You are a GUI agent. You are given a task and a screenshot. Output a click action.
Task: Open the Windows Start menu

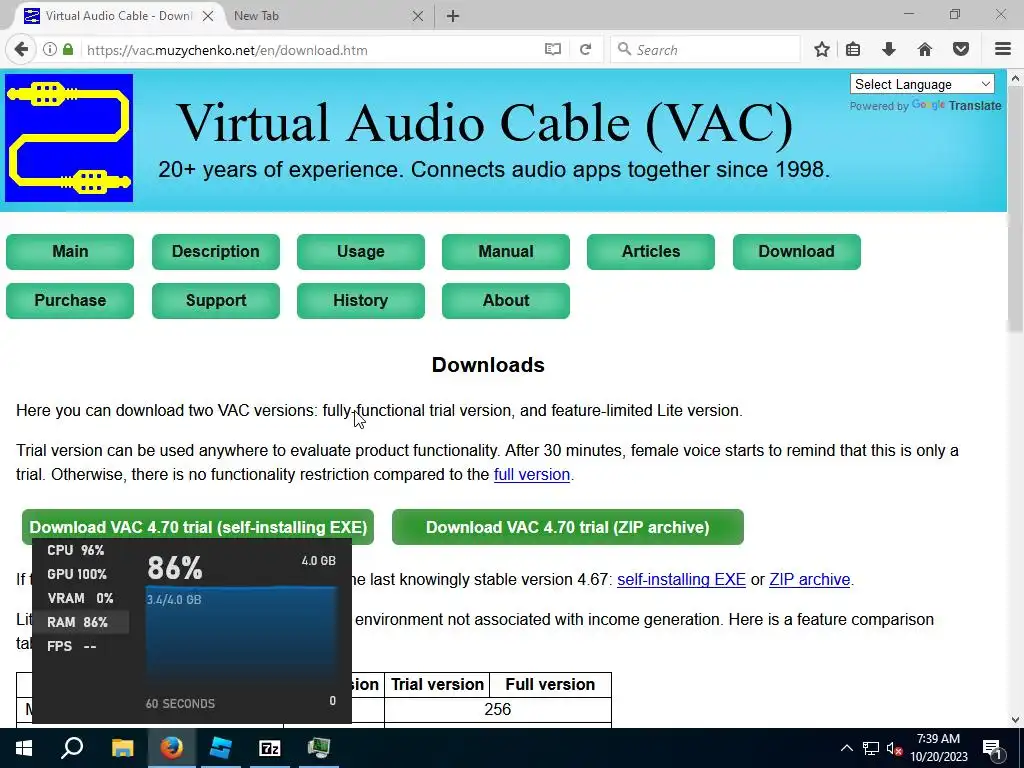24,748
